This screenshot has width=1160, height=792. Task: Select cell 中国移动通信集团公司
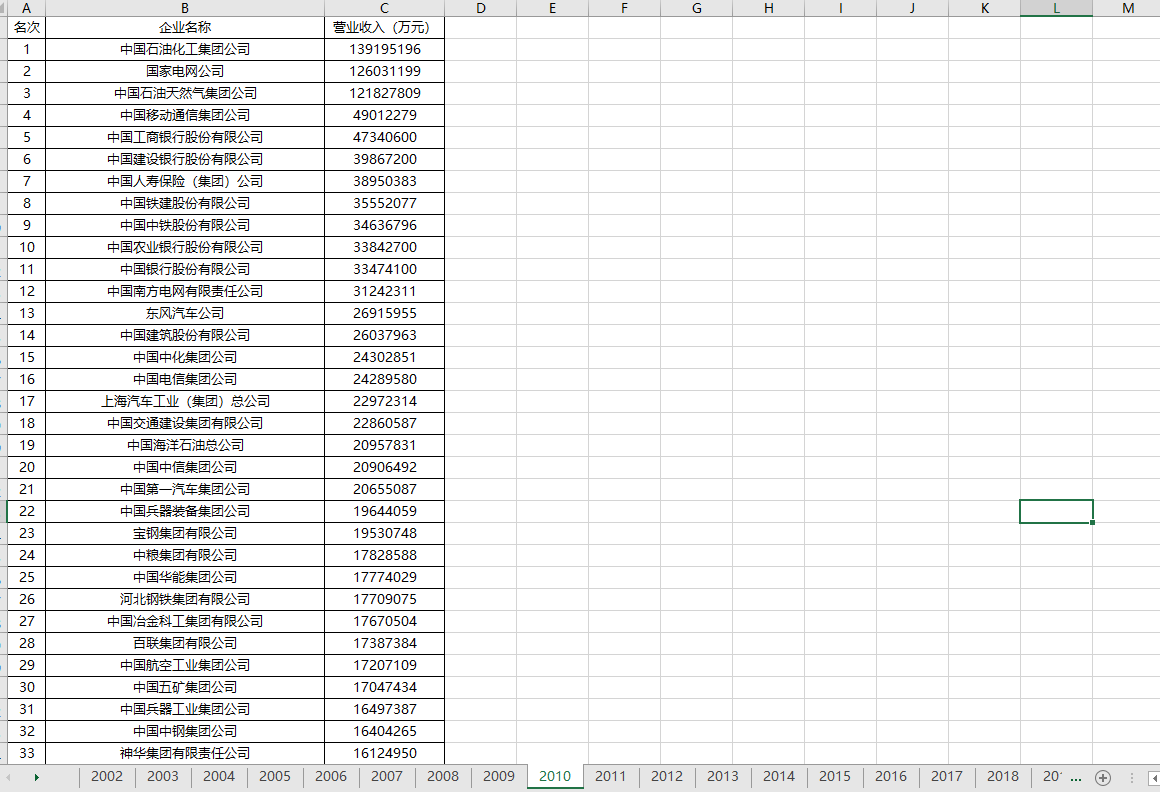(x=185, y=115)
